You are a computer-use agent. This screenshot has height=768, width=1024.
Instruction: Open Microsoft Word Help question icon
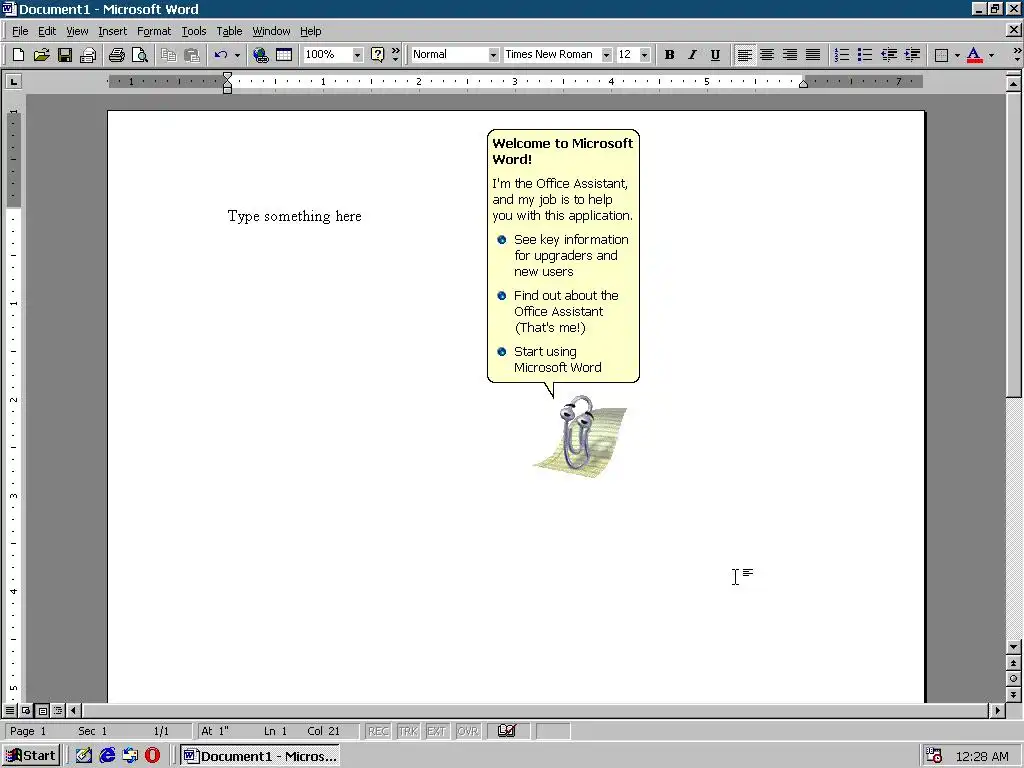(x=377, y=55)
